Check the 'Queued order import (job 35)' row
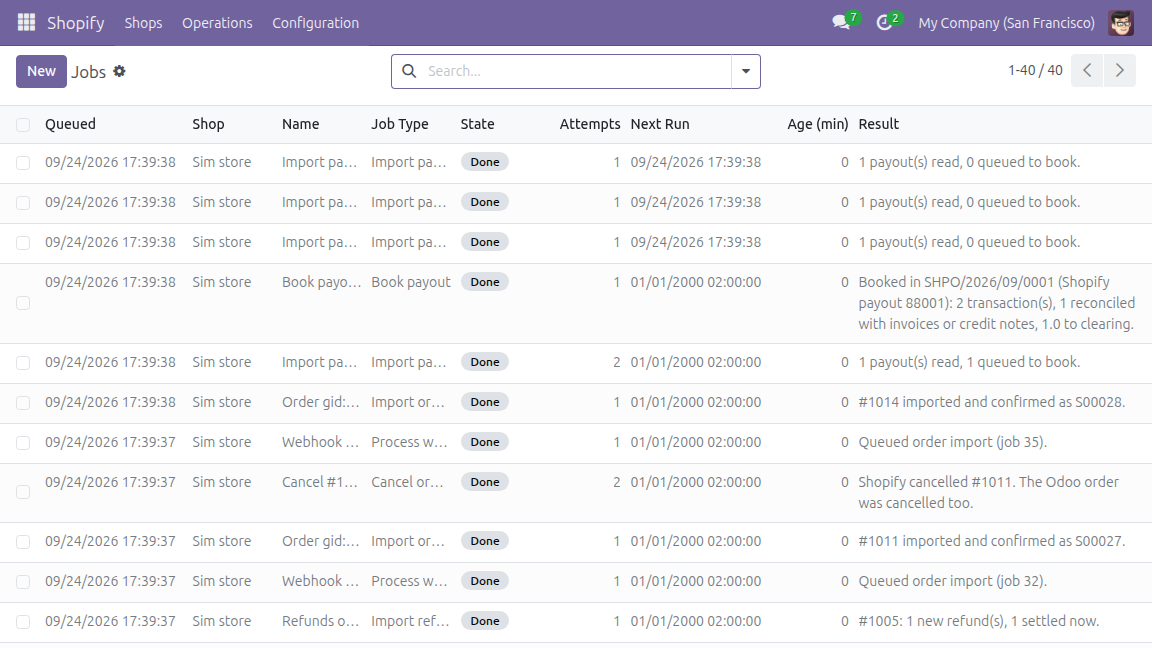 click(x=24, y=443)
